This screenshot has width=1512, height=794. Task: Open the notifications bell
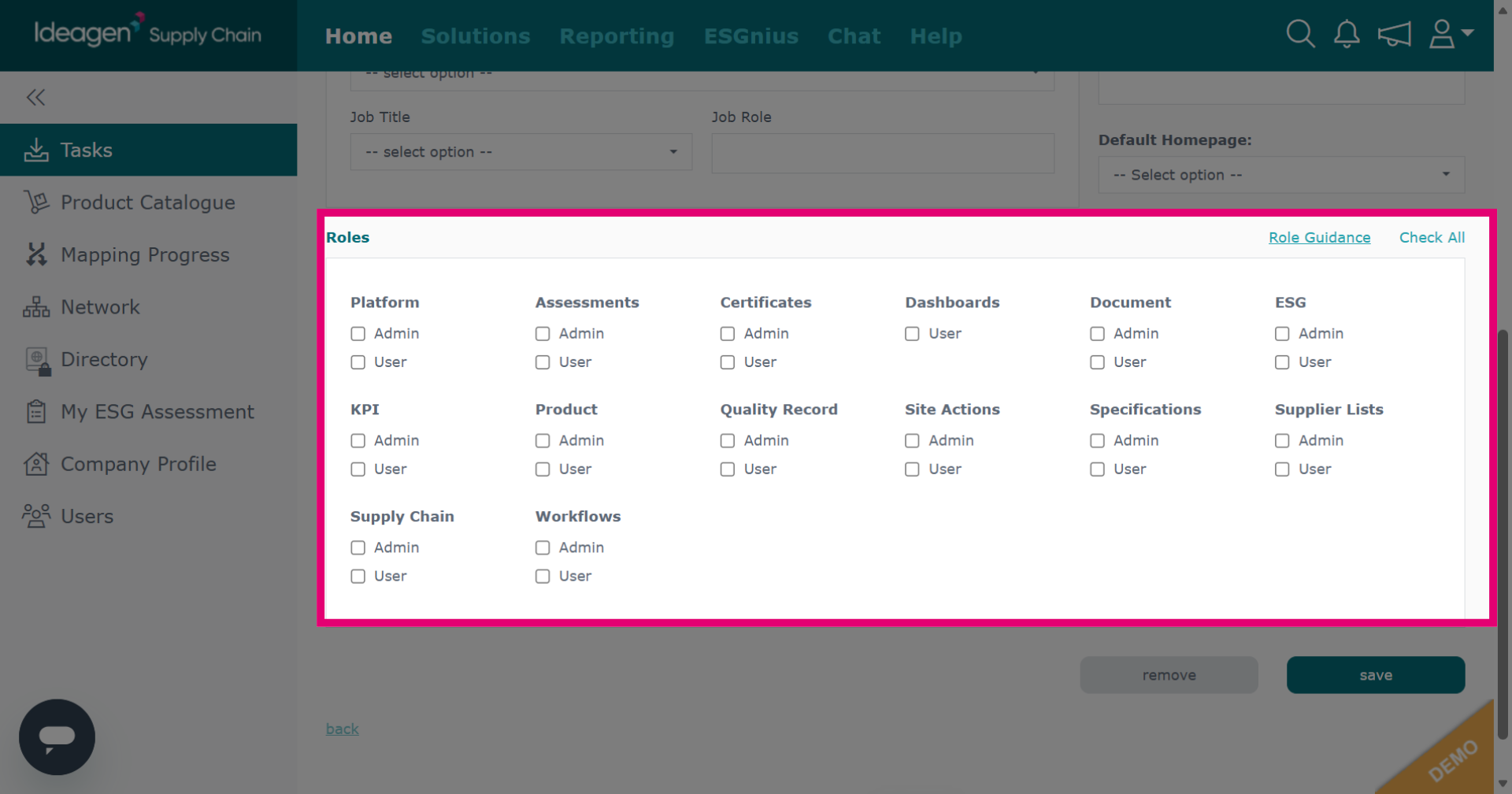tap(1347, 34)
